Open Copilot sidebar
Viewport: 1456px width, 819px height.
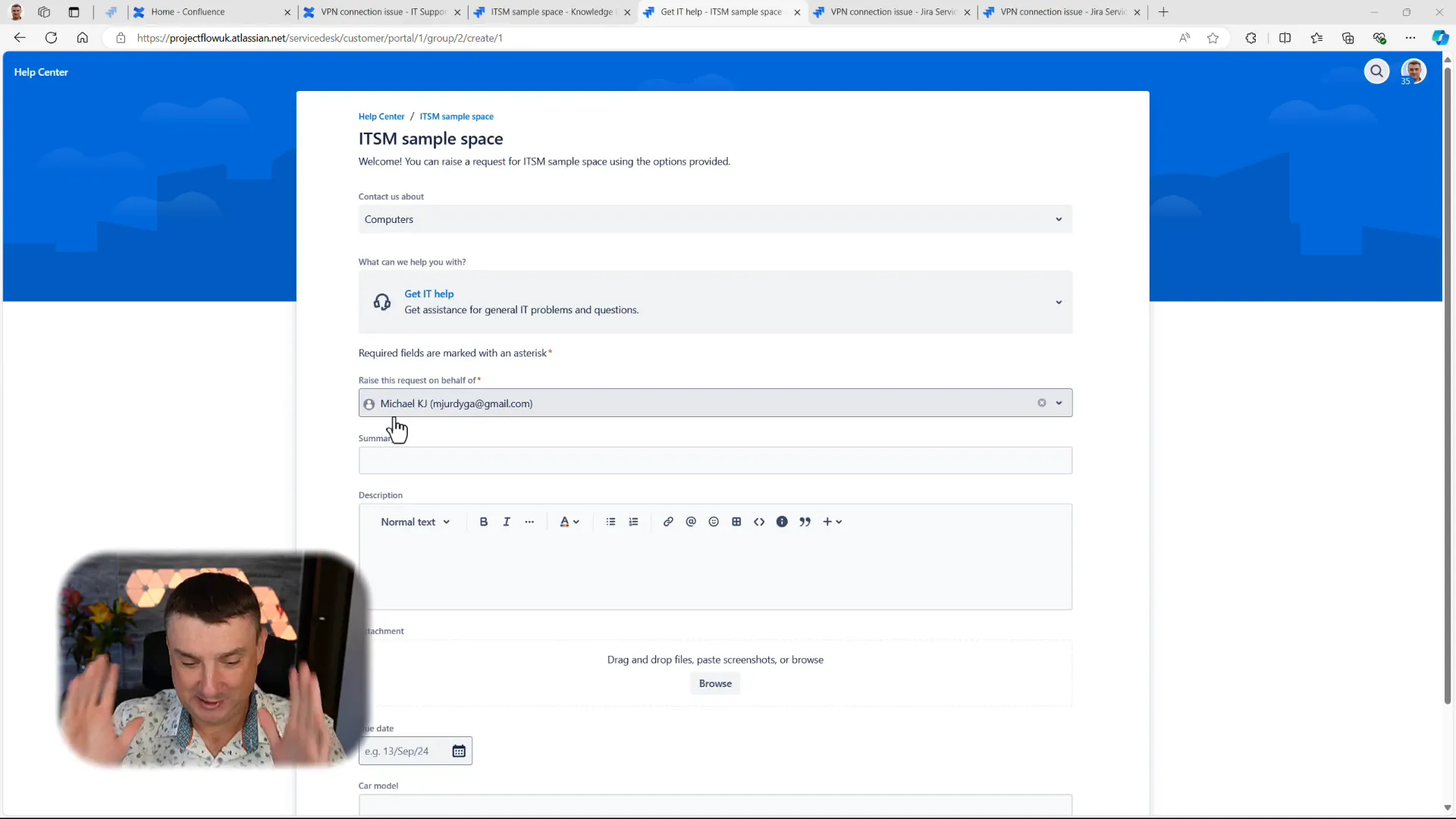(x=1440, y=38)
